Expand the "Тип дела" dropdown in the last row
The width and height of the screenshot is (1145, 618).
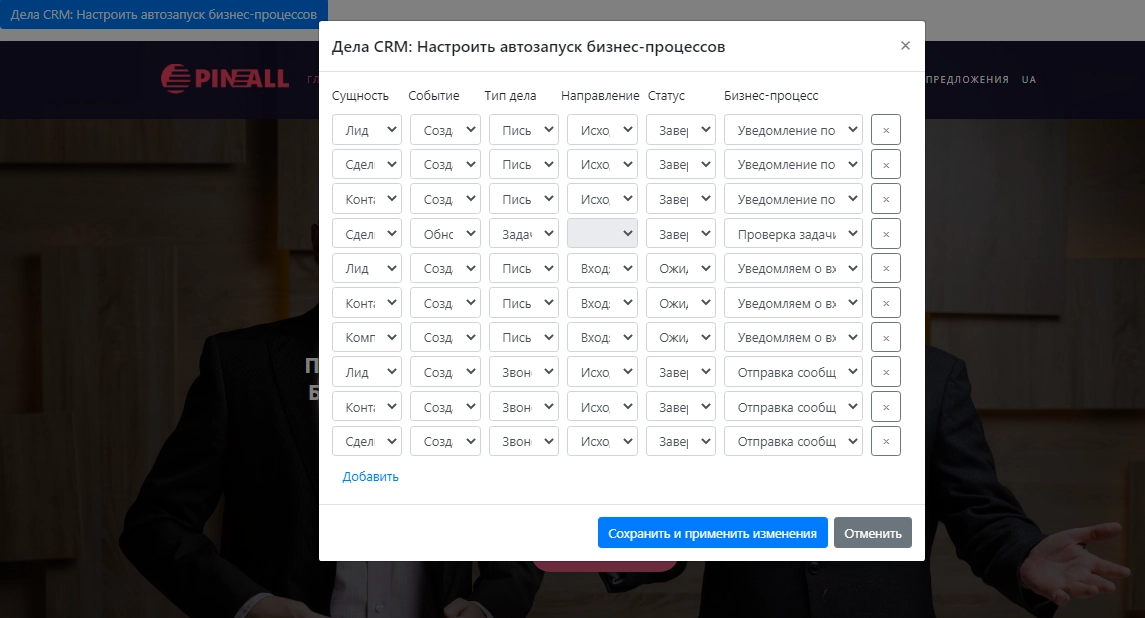(x=523, y=441)
